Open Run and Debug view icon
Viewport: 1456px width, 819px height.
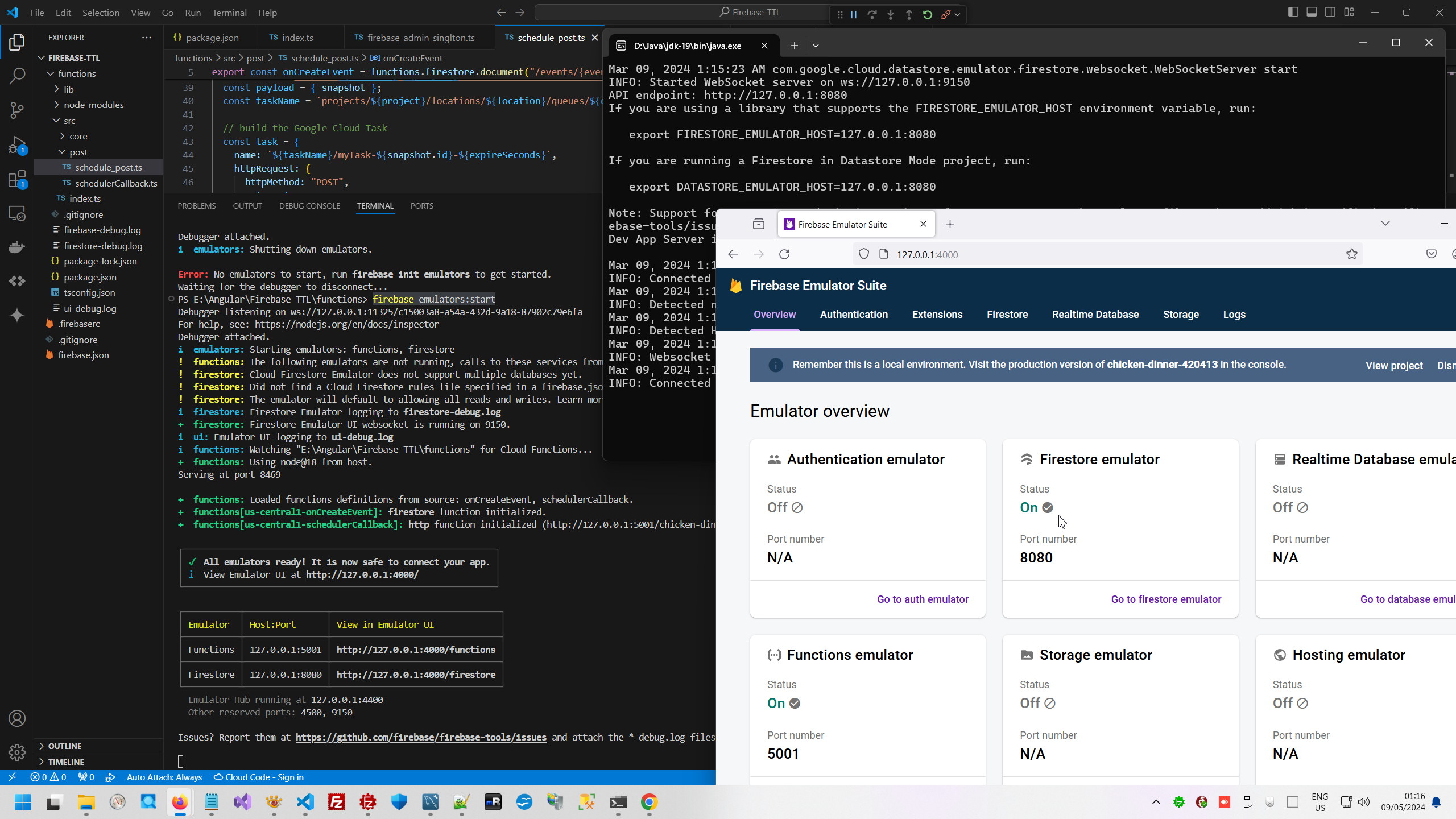coord(17,144)
